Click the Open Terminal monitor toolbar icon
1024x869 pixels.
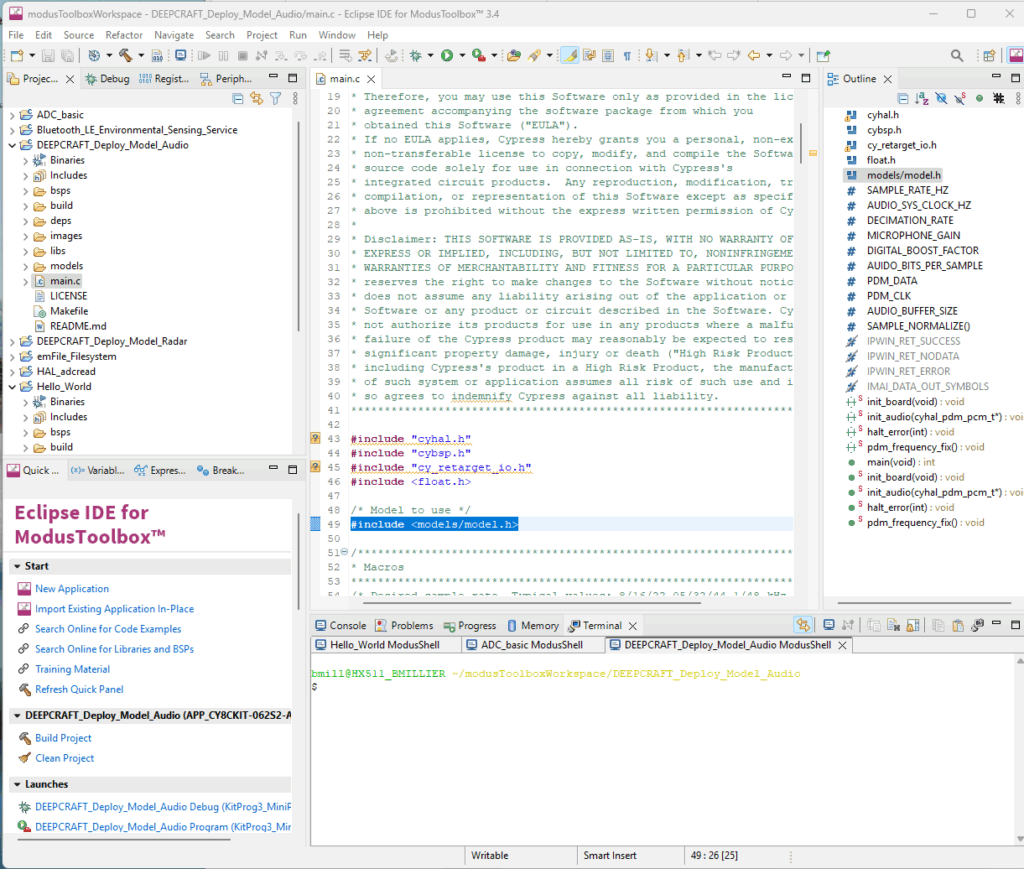pos(180,55)
